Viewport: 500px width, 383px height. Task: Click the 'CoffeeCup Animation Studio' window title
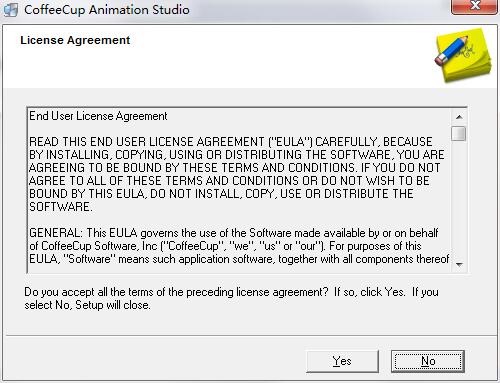tap(107, 10)
